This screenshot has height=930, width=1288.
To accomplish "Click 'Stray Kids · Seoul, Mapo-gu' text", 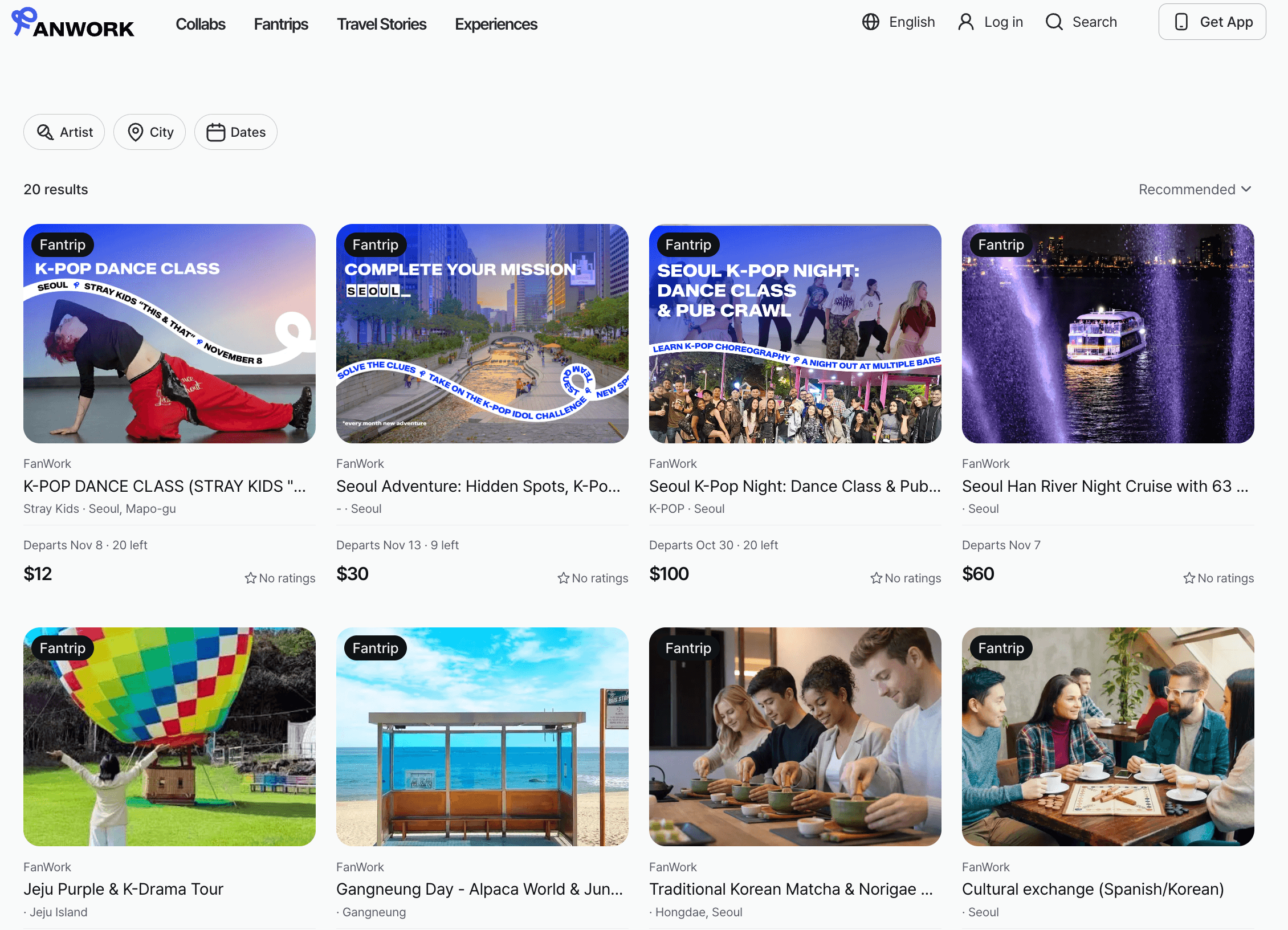I will [x=100, y=508].
